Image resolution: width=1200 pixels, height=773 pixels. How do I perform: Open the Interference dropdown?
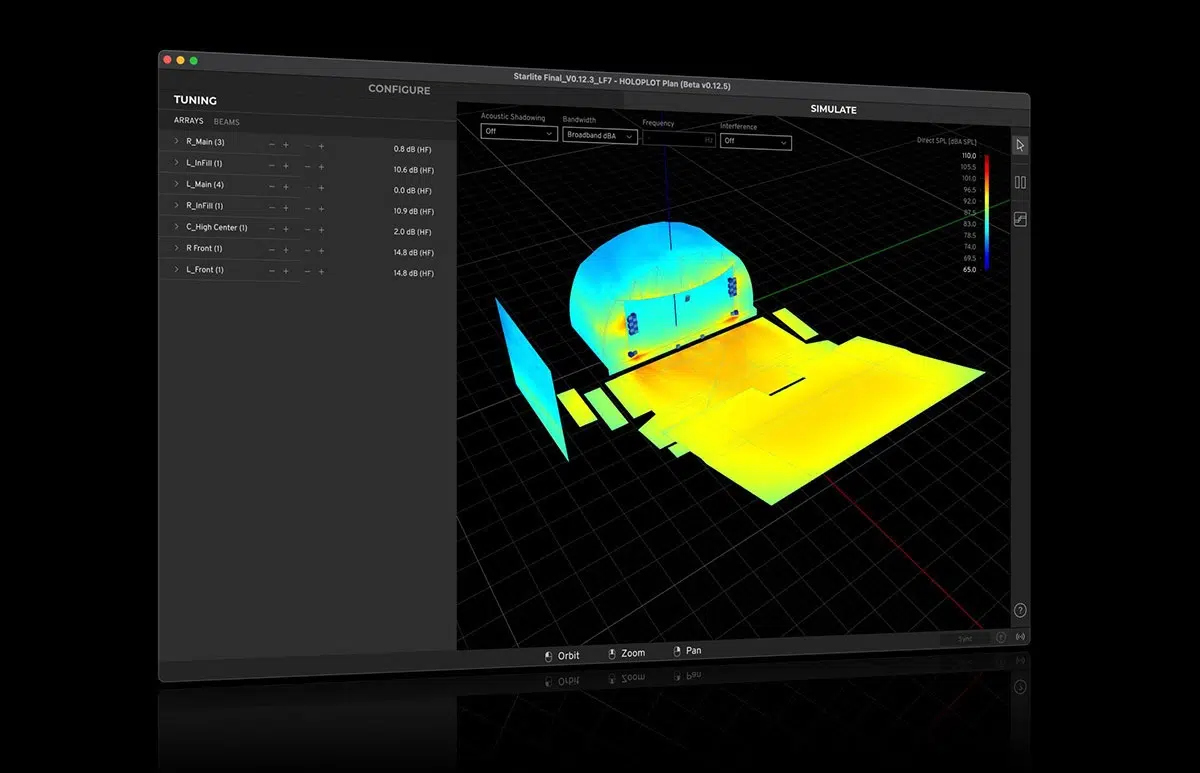pyautogui.click(x=755, y=142)
